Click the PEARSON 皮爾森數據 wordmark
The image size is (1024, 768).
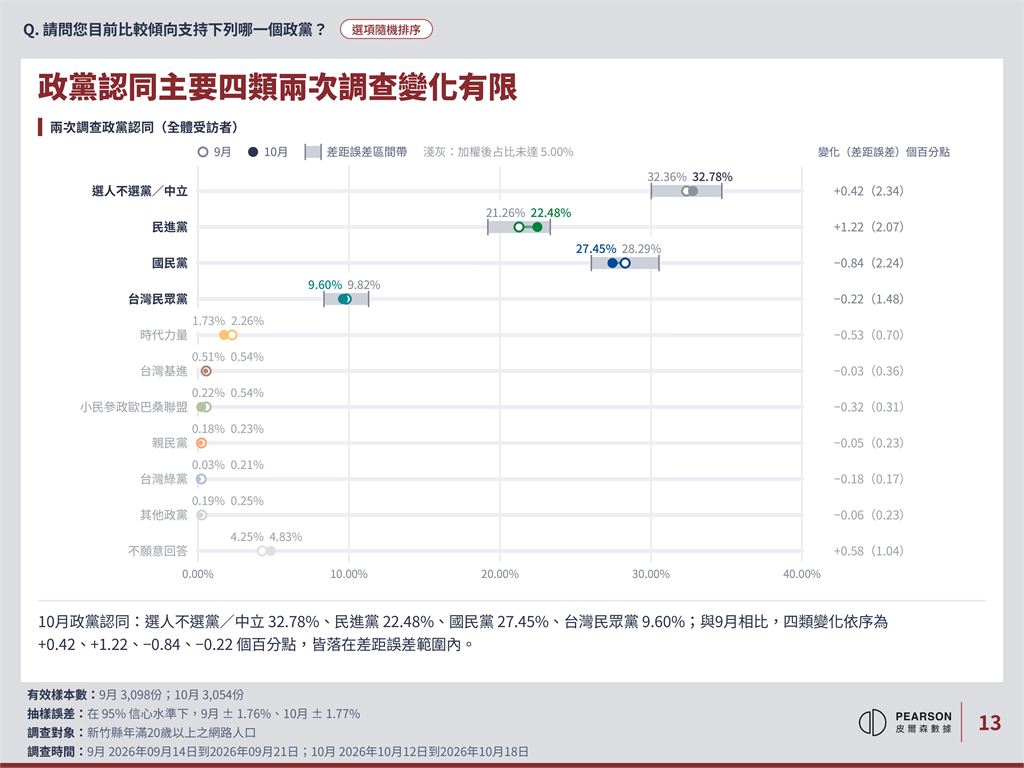[923, 722]
